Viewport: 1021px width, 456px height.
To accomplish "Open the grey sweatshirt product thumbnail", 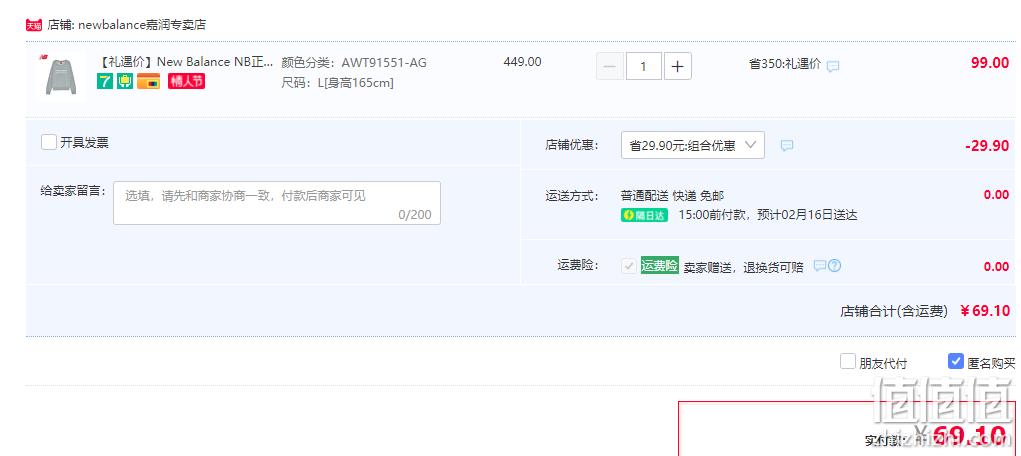I will 61,76.
